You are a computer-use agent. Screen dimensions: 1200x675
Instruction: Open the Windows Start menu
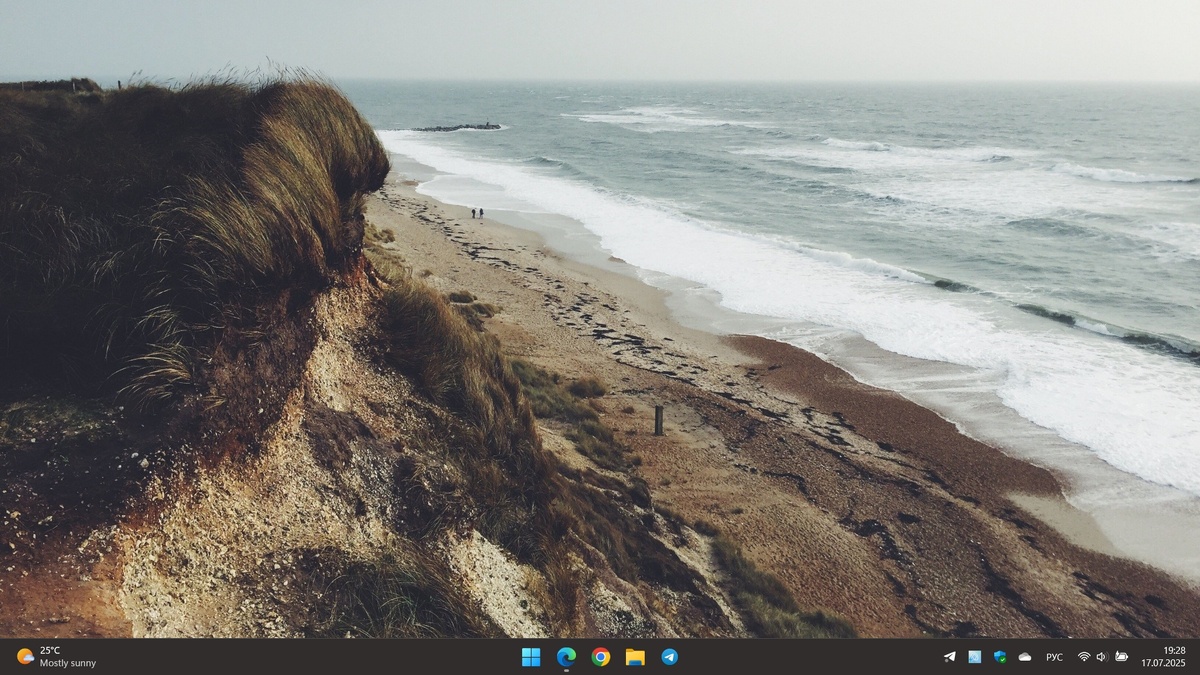pos(531,657)
